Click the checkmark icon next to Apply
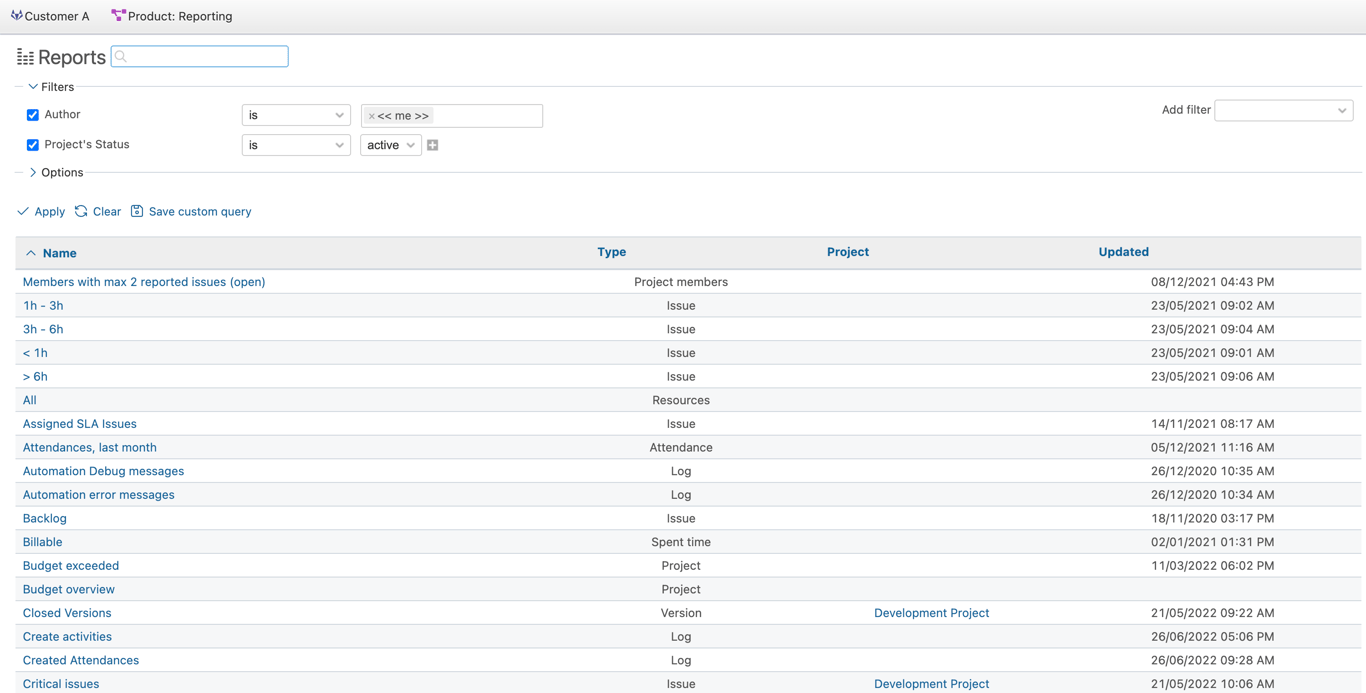The image size is (1366, 693). click(x=22, y=211)
